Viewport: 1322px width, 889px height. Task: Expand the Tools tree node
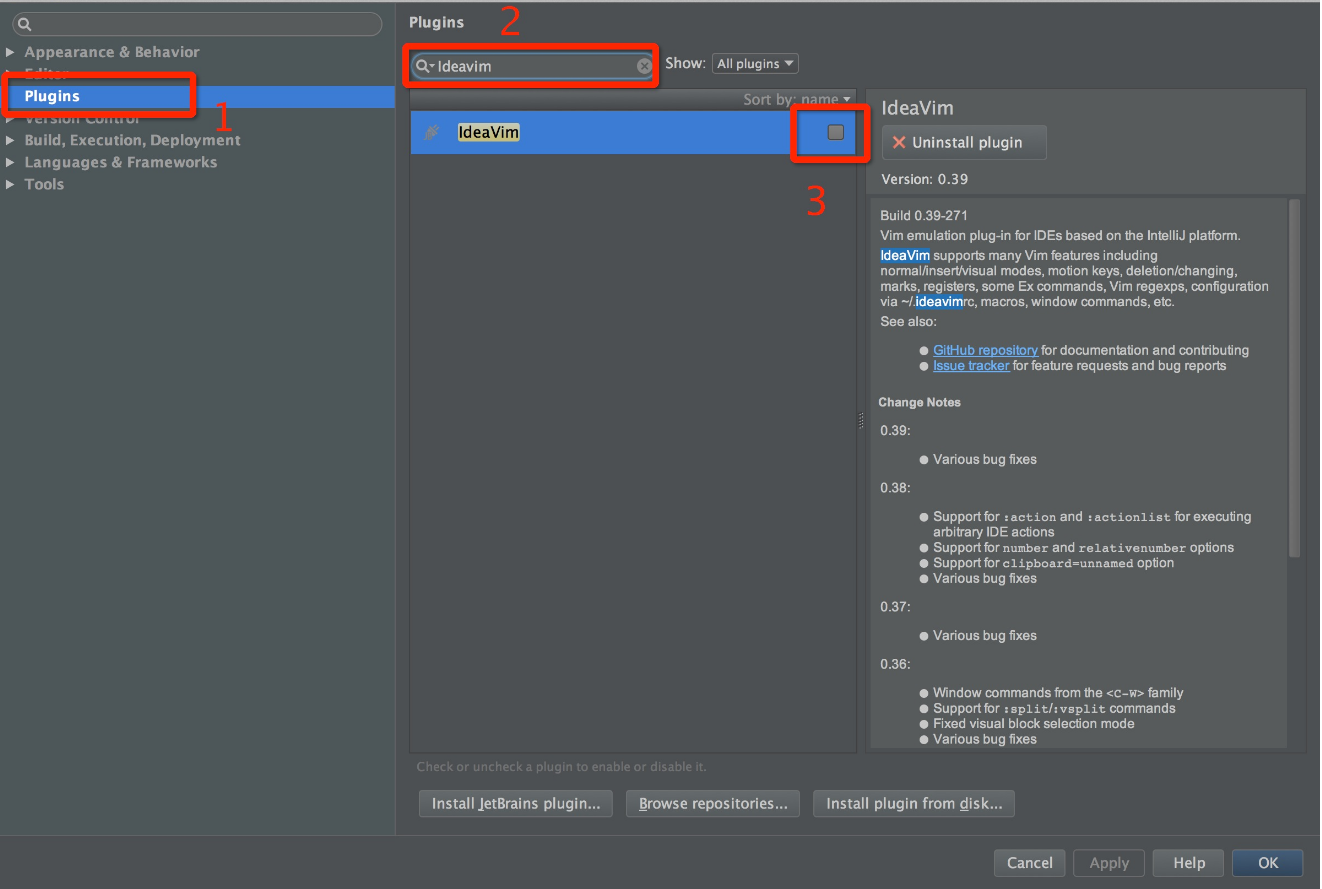click(x=10, y=184)
